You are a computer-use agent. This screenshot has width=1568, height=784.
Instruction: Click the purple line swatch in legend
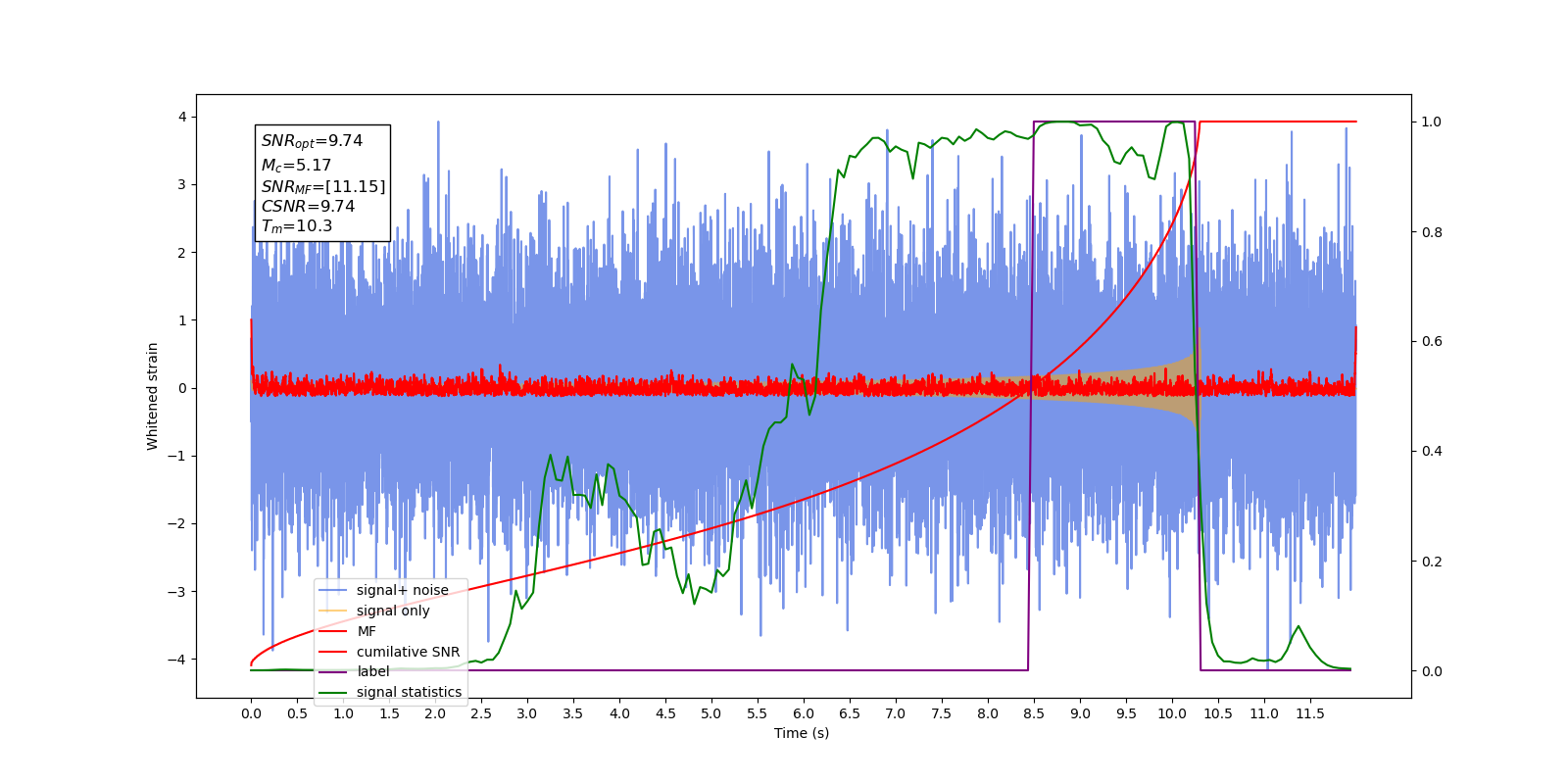coord(333,671)
